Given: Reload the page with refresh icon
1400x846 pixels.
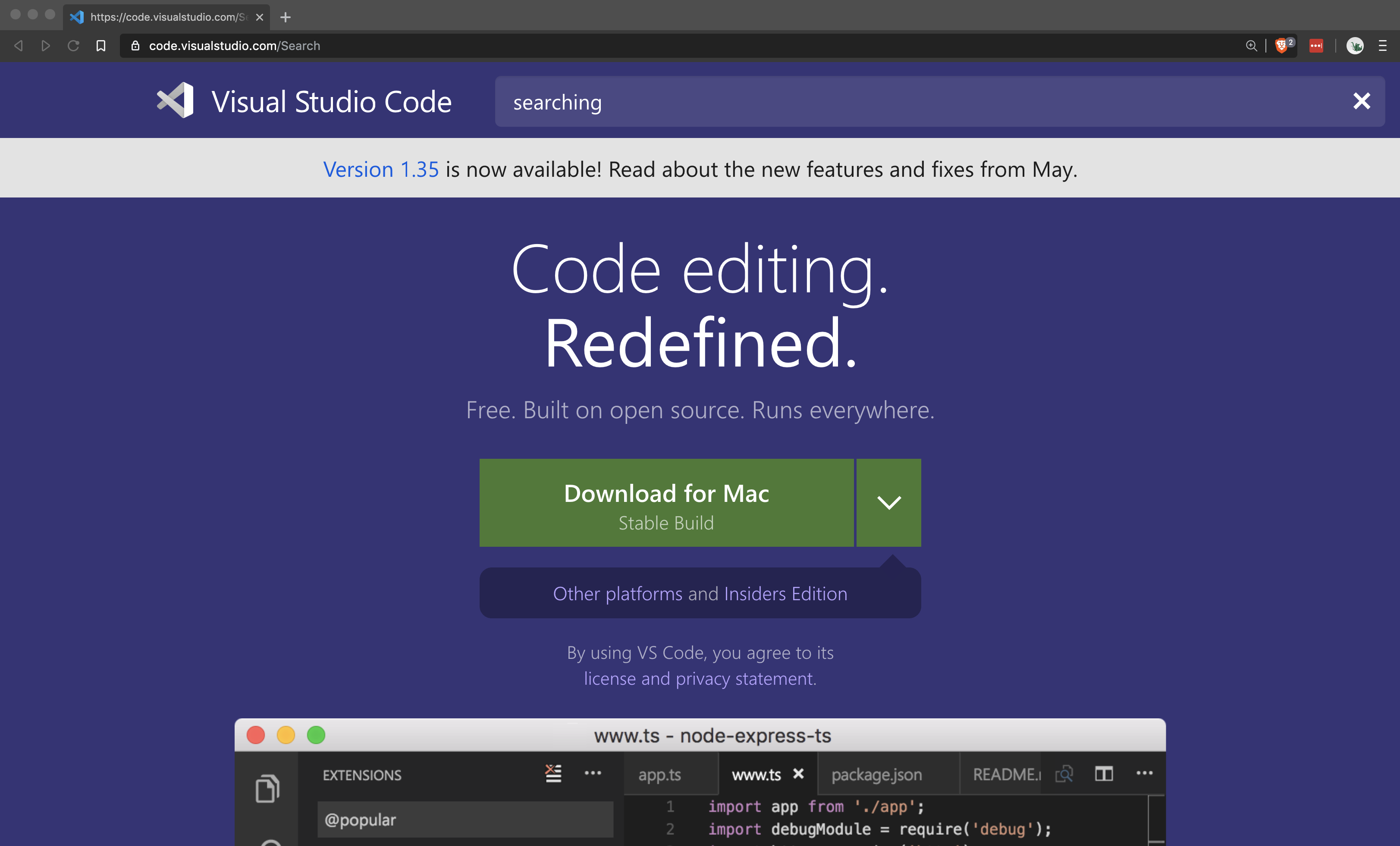Looking at the screenshot, I should click(73, 46).
